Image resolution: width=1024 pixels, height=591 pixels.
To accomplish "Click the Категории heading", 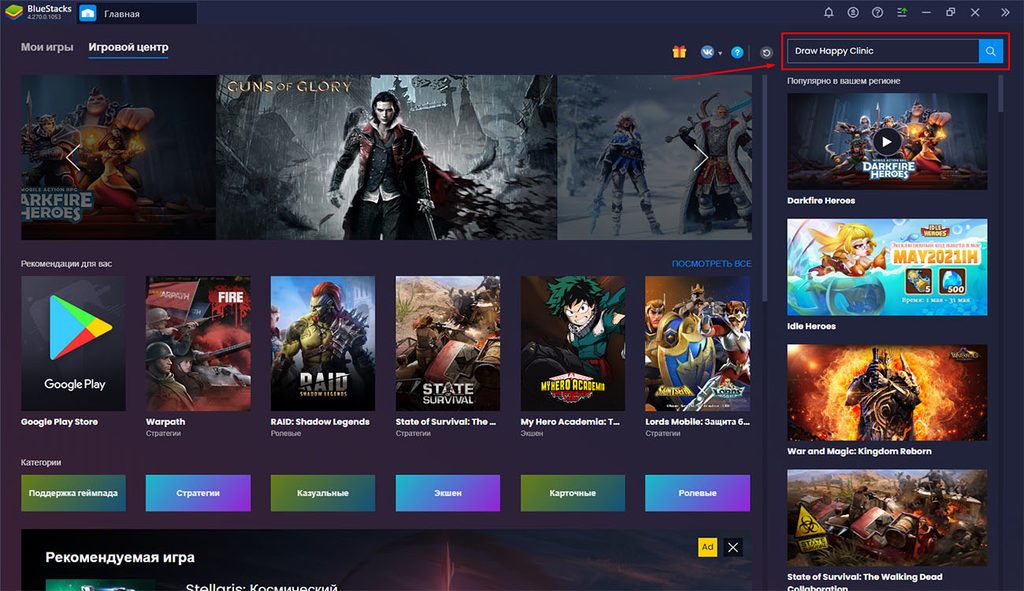I will point(41,462).
